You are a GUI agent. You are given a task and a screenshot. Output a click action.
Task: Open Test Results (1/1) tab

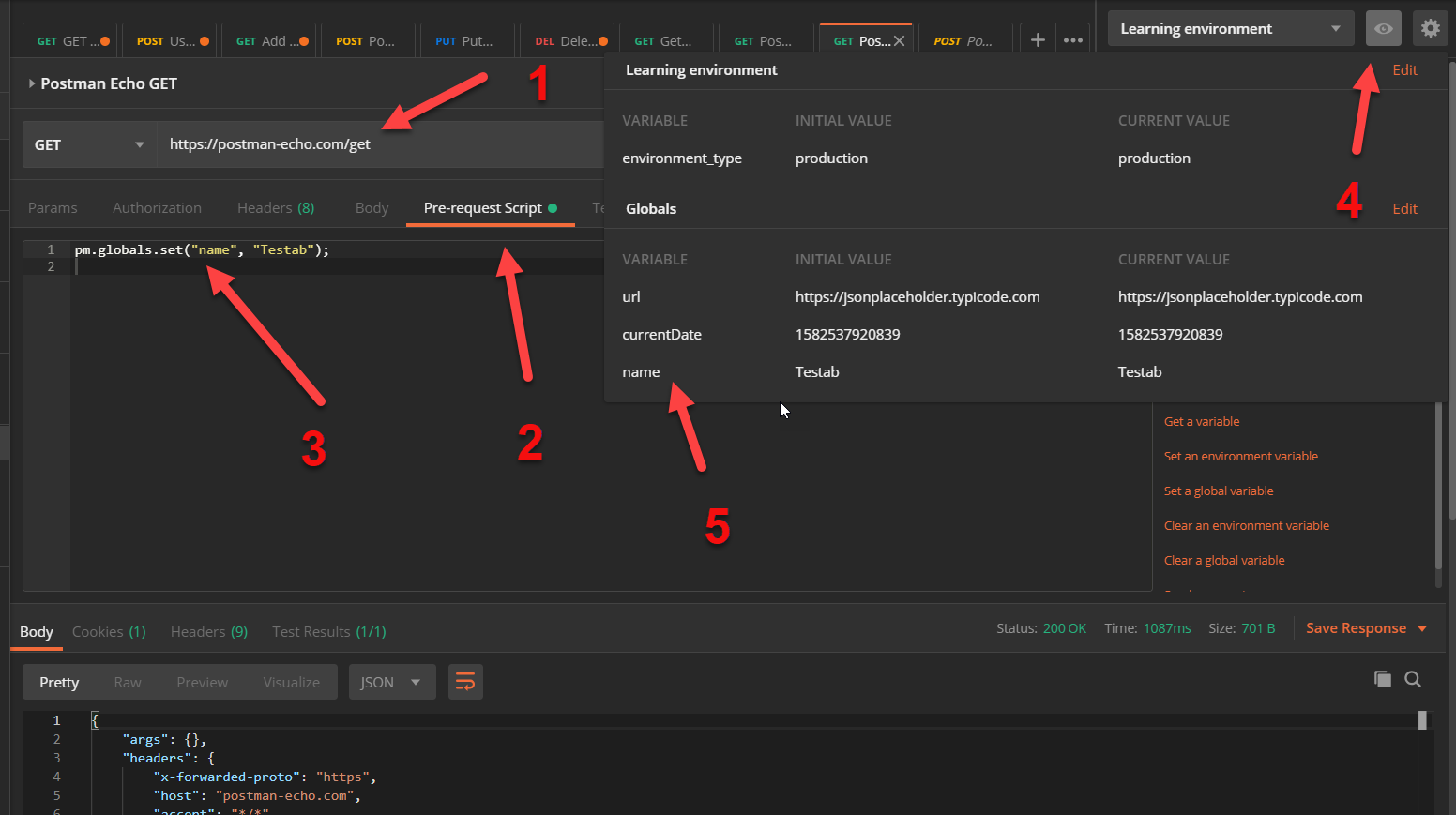point(329,631)
